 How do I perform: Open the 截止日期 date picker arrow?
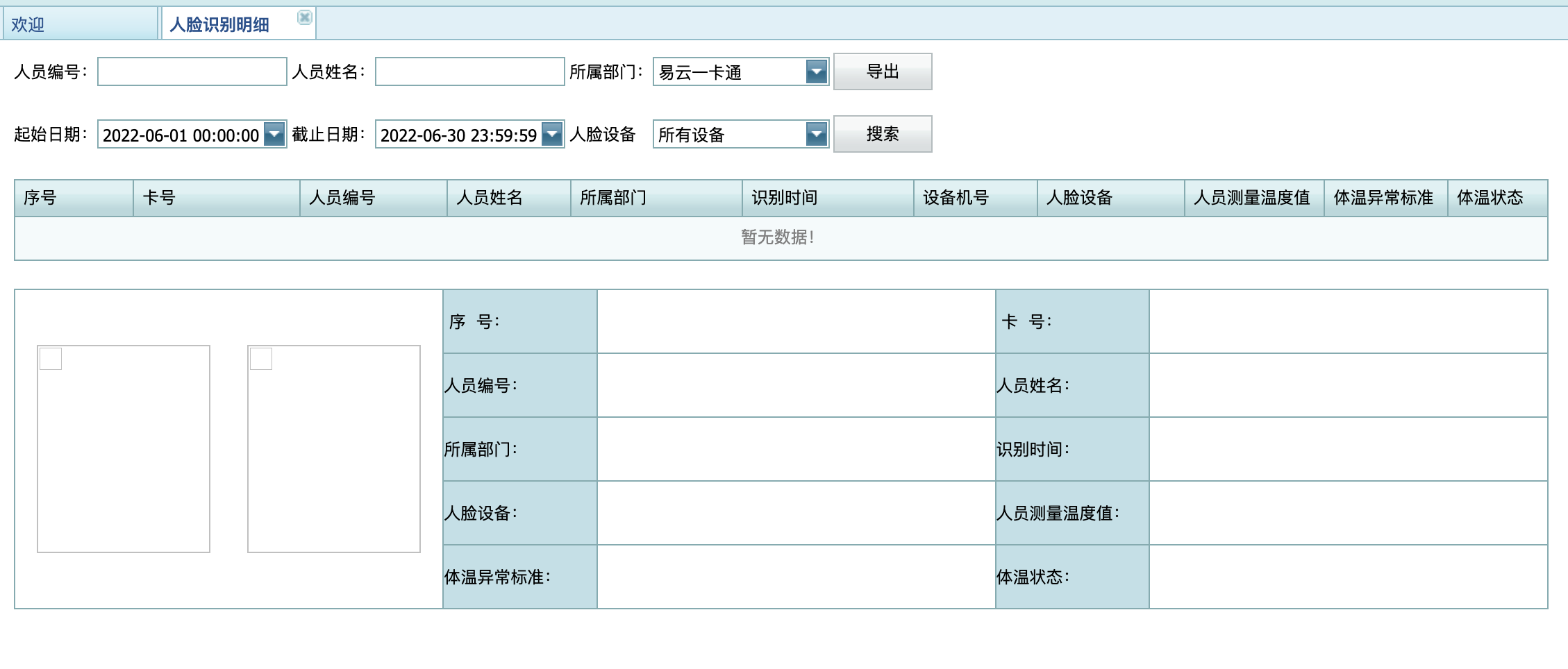[x=553, y=134]
